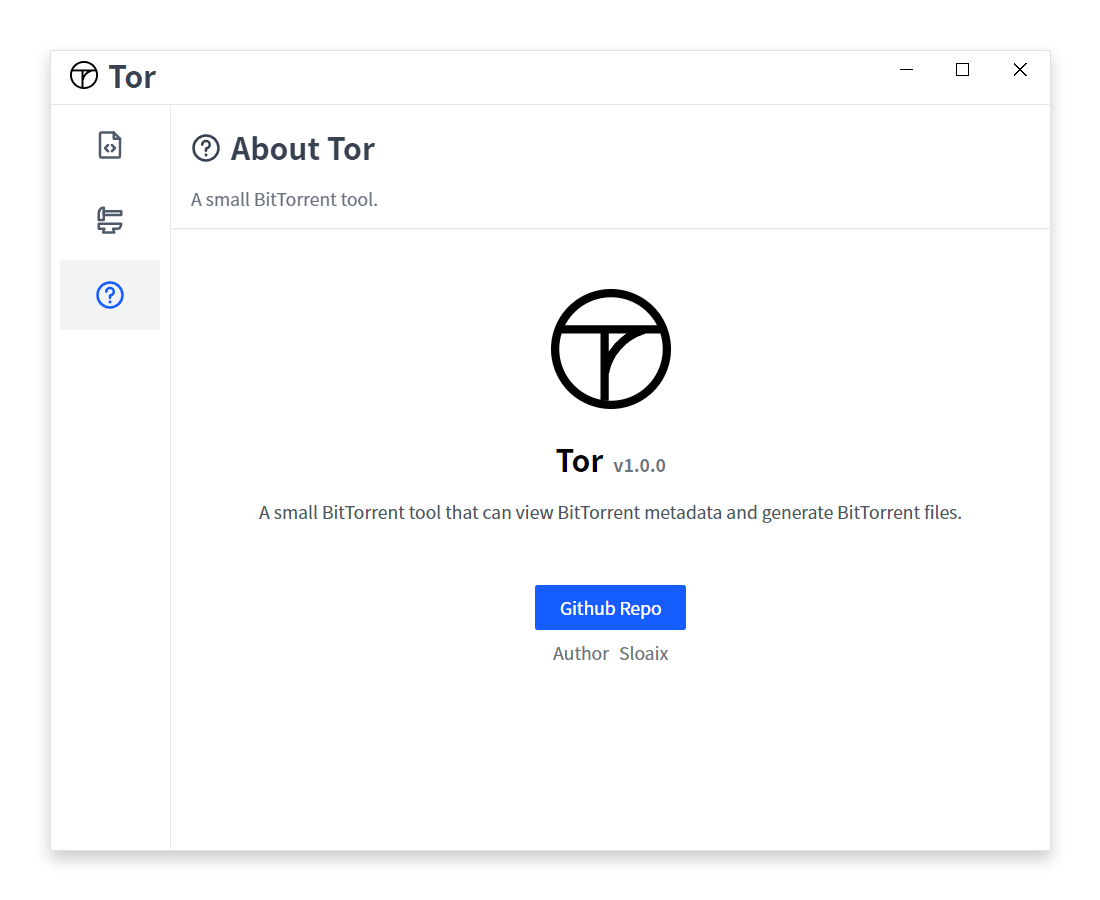Click the About Tor heading text

coord(303,149)
